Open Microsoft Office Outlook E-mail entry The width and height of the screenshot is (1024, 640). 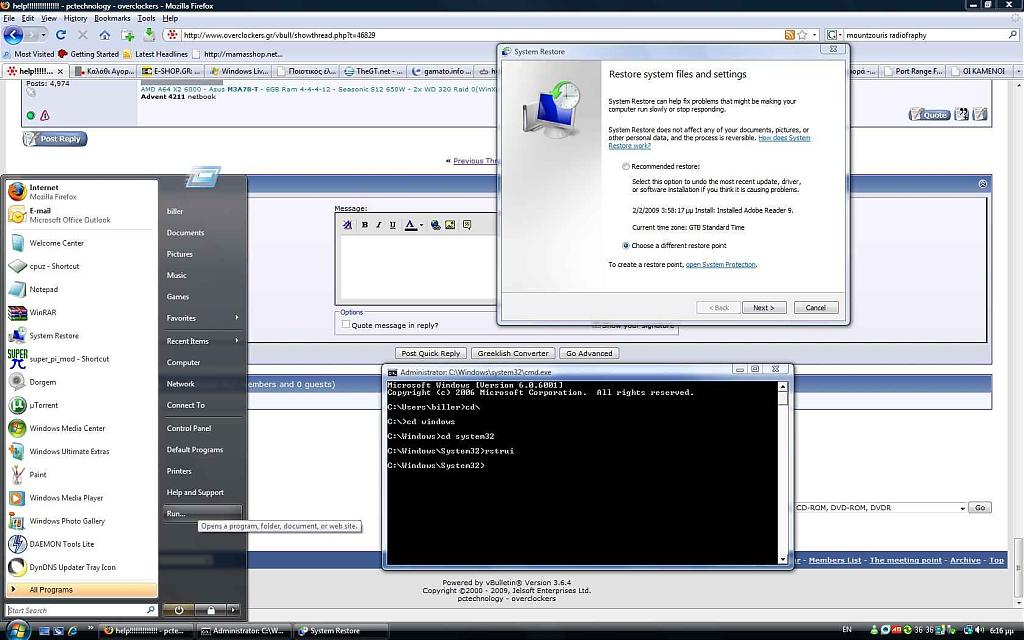click(x=82, y=215)
